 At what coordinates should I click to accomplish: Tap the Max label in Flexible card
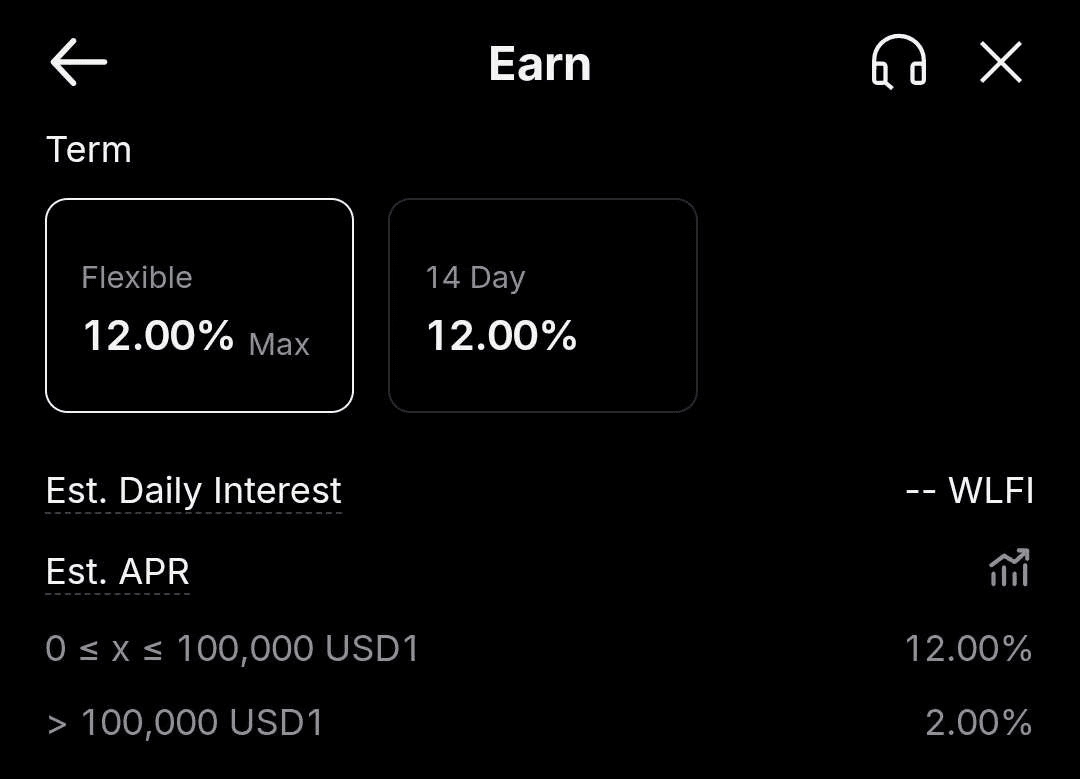coord(279,345)
